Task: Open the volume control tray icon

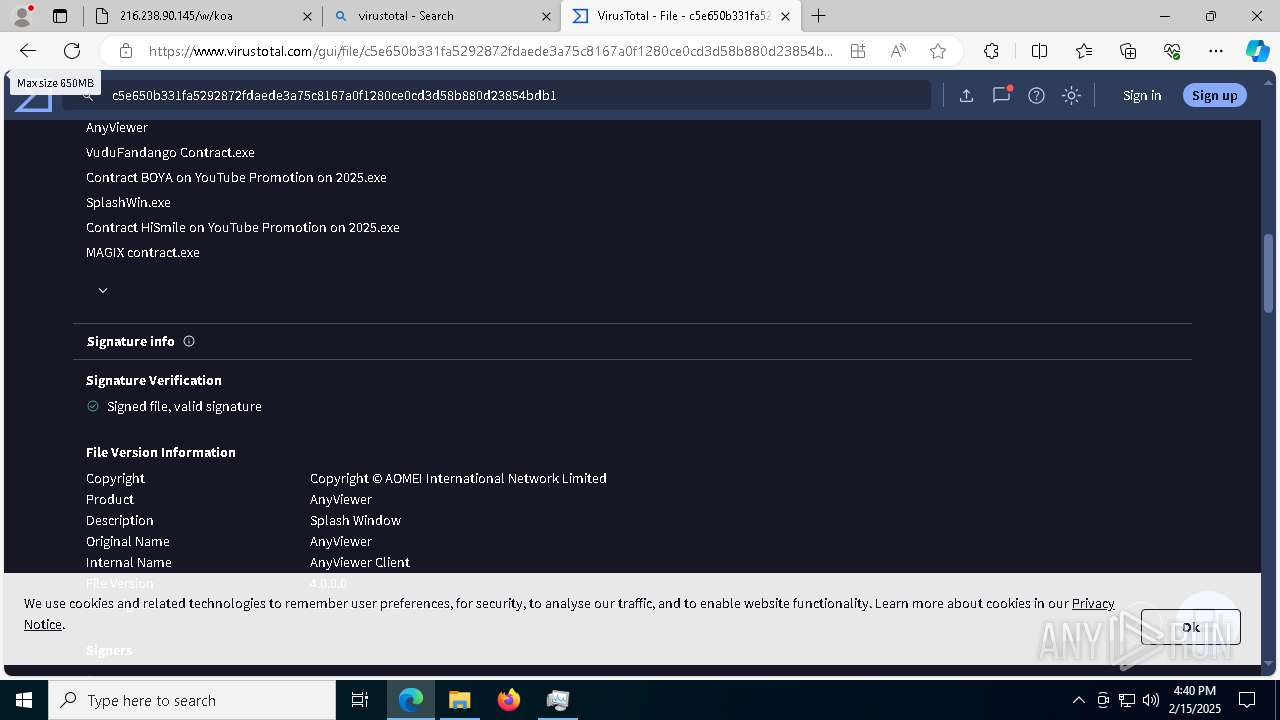Action: [x=1151, y=700]
